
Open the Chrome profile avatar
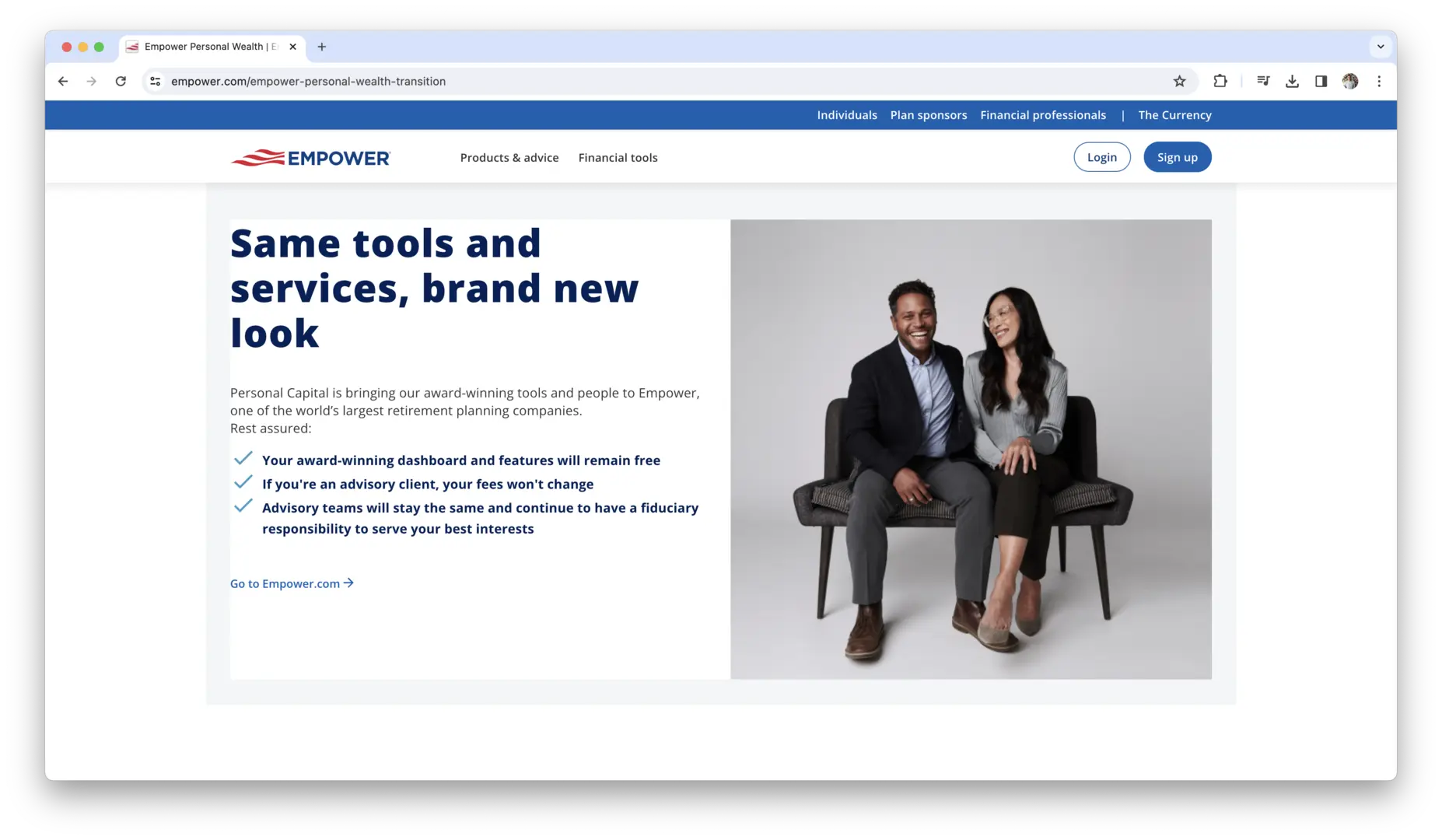click(x=1350, y=81)
